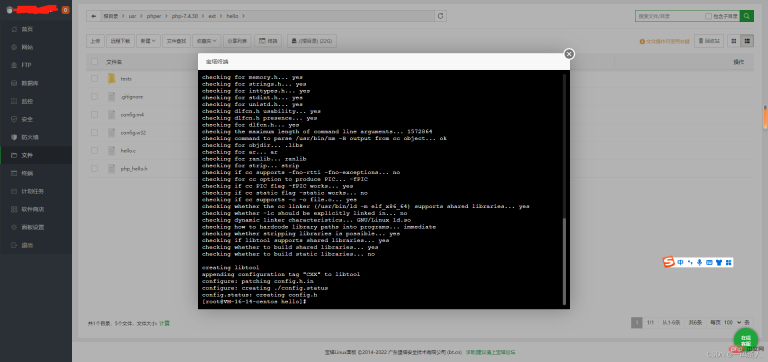Viewport: 768px width, 362px height.
Task: Click the 文件查找 file search button
Action: (x=176, y=41)
